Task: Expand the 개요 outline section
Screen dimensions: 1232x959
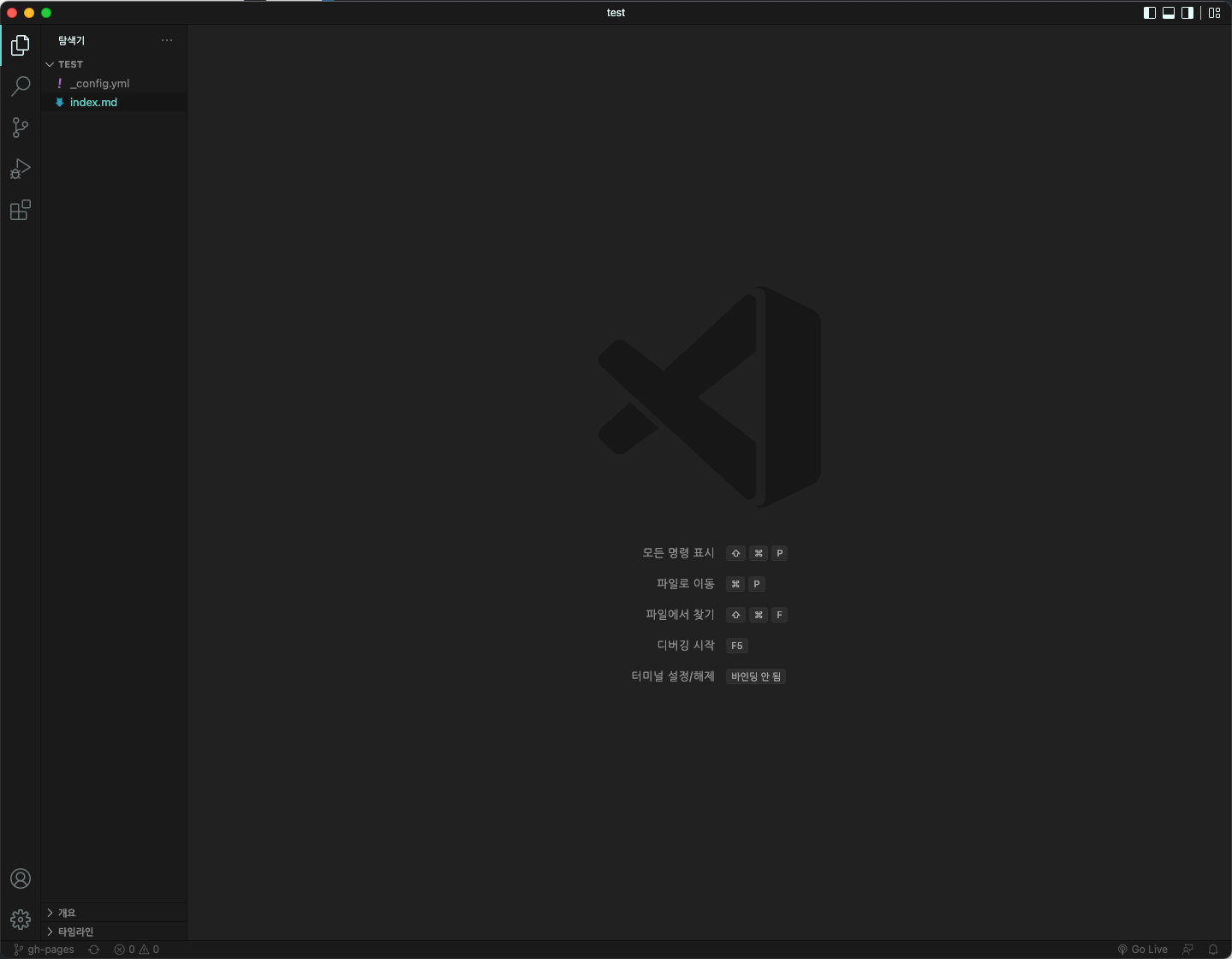Action: tap(114, 913)
